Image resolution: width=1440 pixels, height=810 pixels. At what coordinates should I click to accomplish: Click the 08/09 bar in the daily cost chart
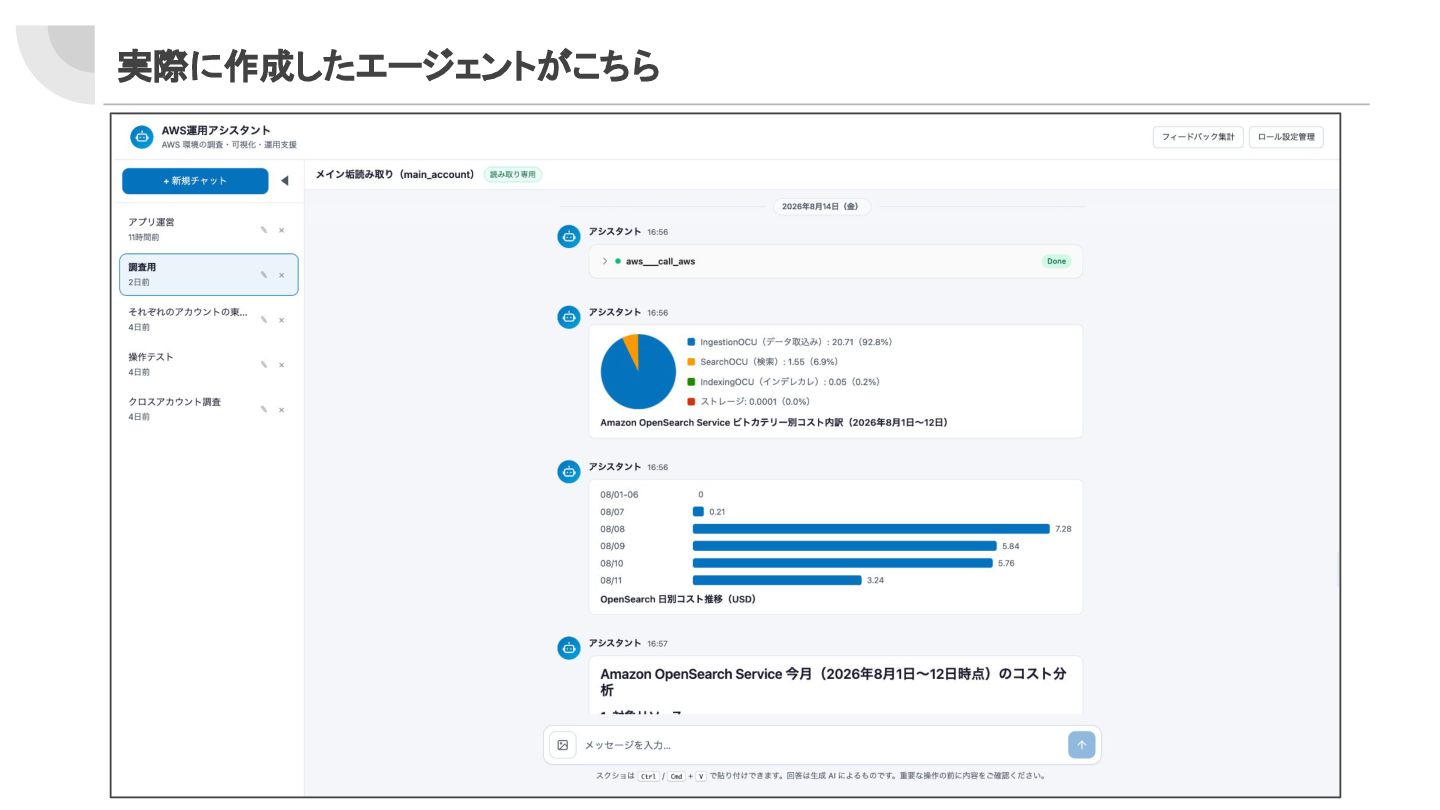(845, 546)
